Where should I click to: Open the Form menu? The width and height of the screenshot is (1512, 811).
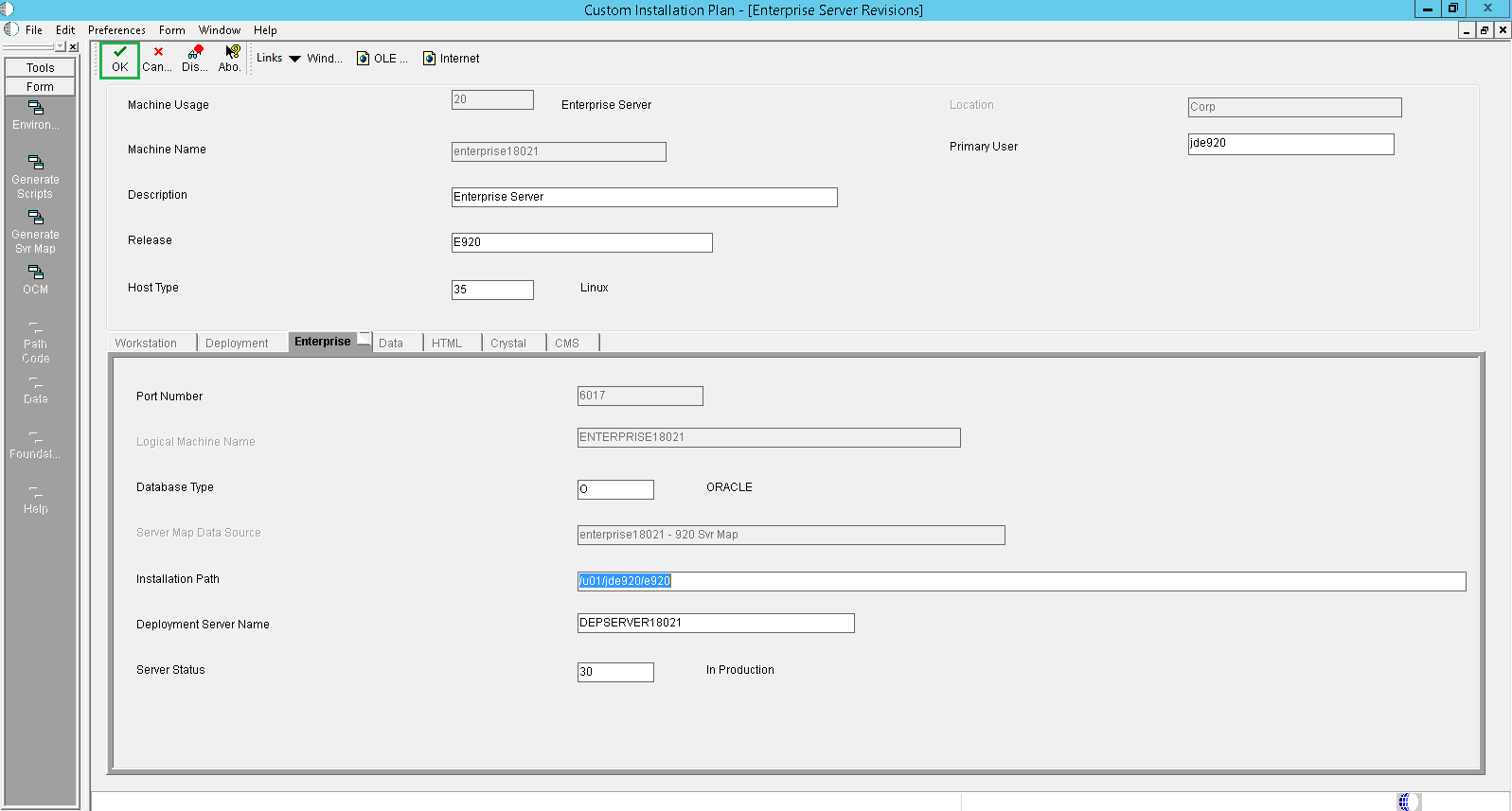[172, 30]
